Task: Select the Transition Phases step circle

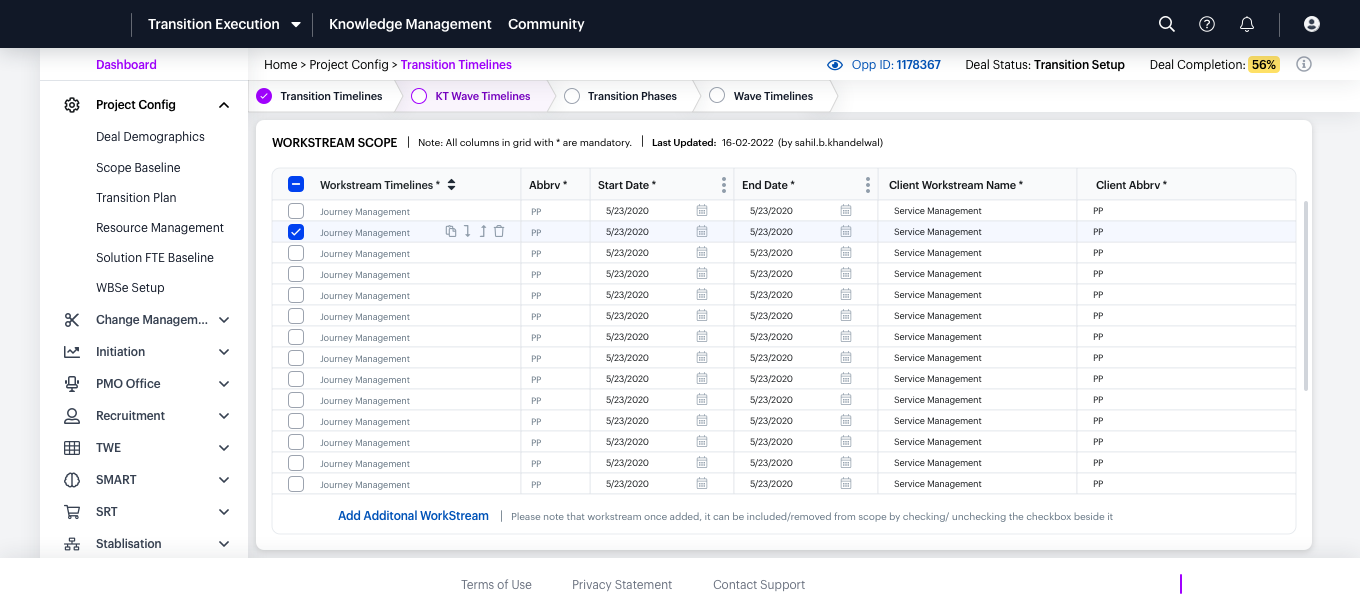Action: point(572,96)
